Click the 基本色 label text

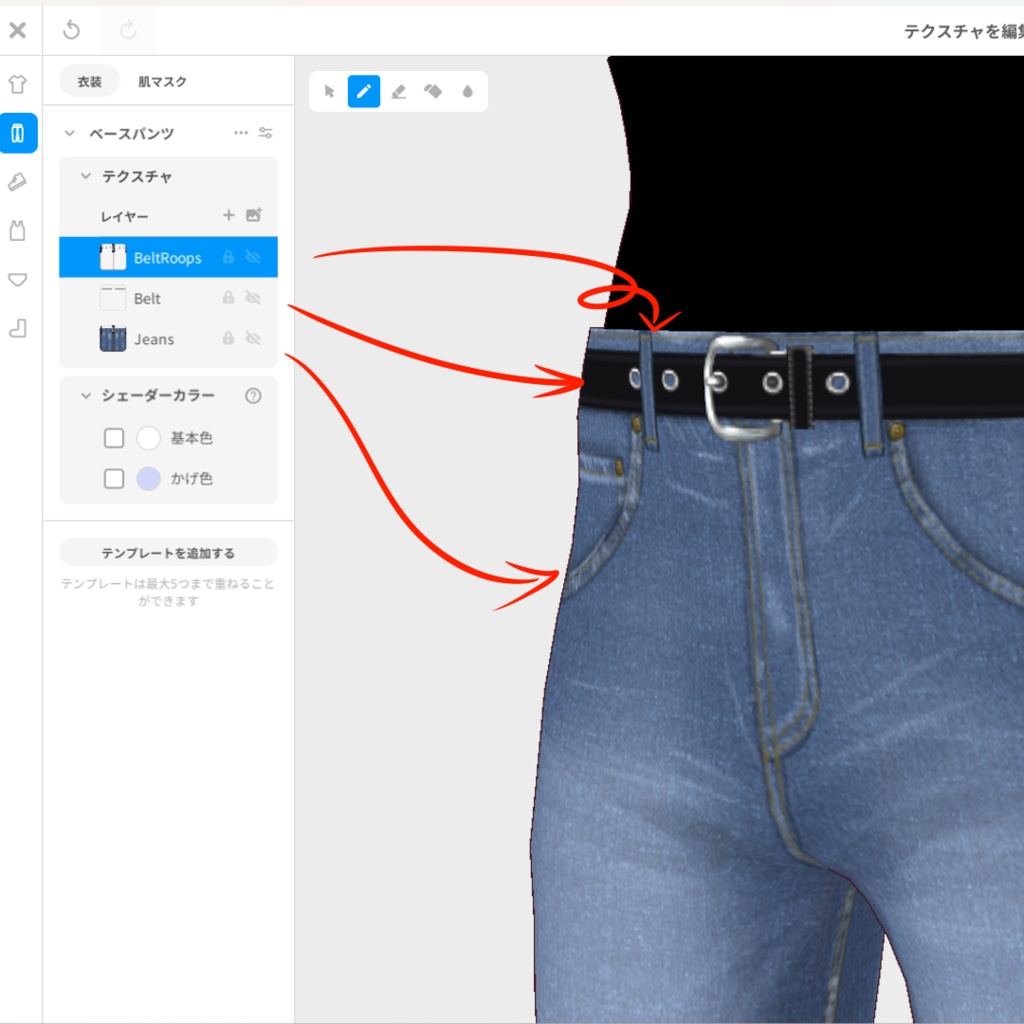tap(191, 438)
